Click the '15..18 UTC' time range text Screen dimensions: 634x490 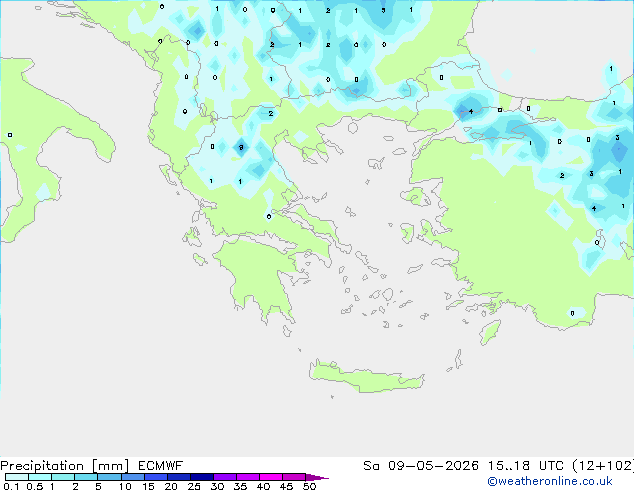pos(526,466)
